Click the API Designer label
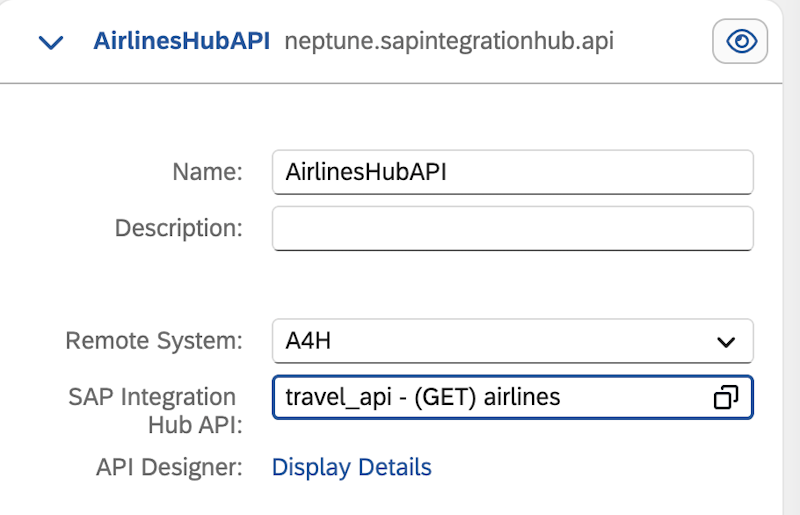 pos(169,467)
